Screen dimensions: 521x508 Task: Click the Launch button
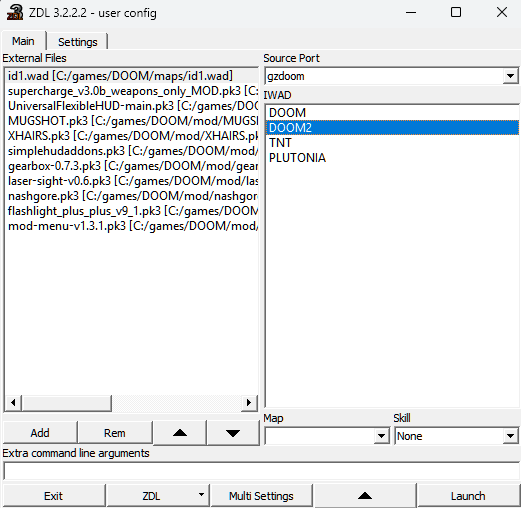tap(468, 496)
